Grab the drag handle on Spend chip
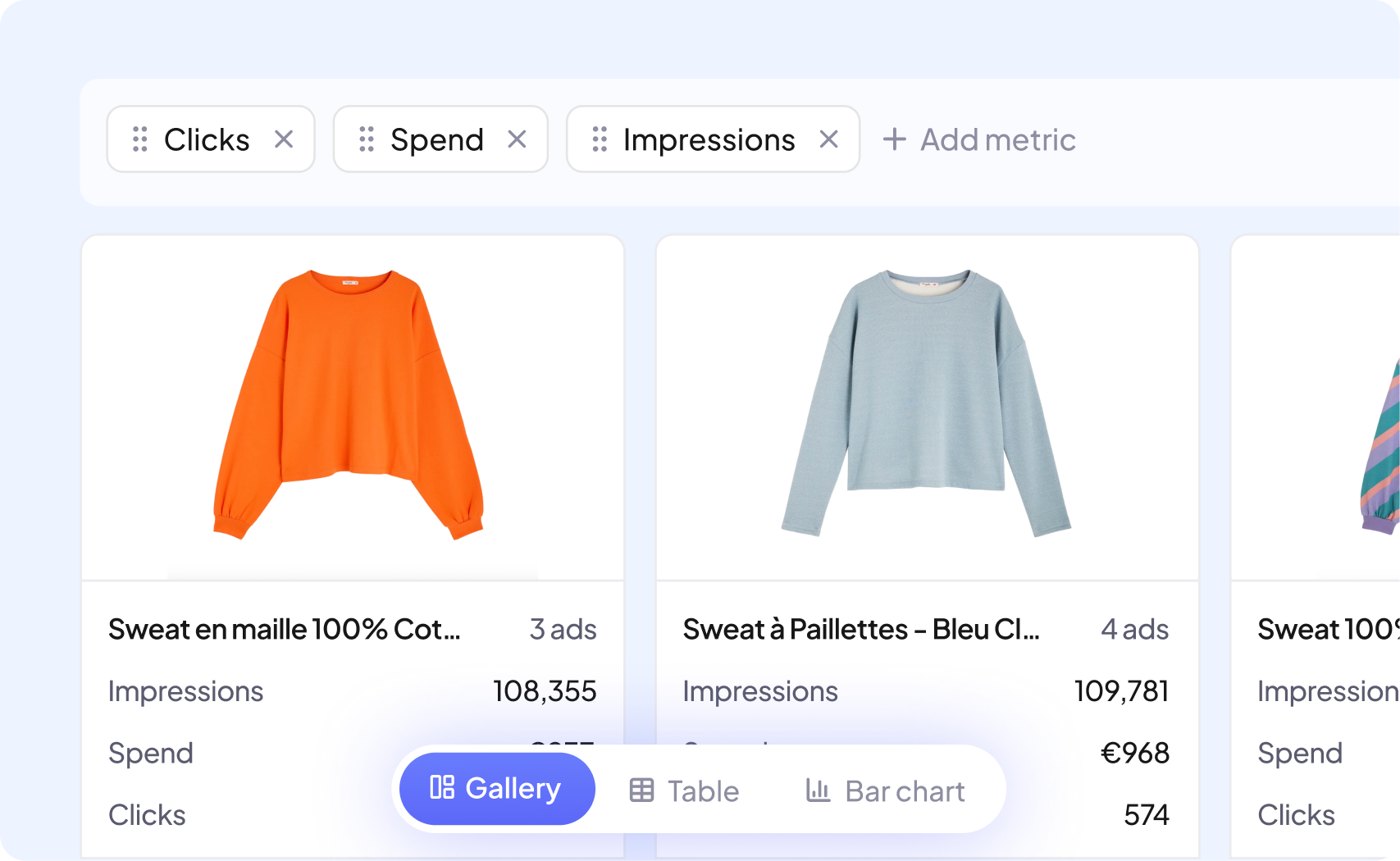This screenshot has width=1400, height=861. pyautogui.click(x=367, y=139)
